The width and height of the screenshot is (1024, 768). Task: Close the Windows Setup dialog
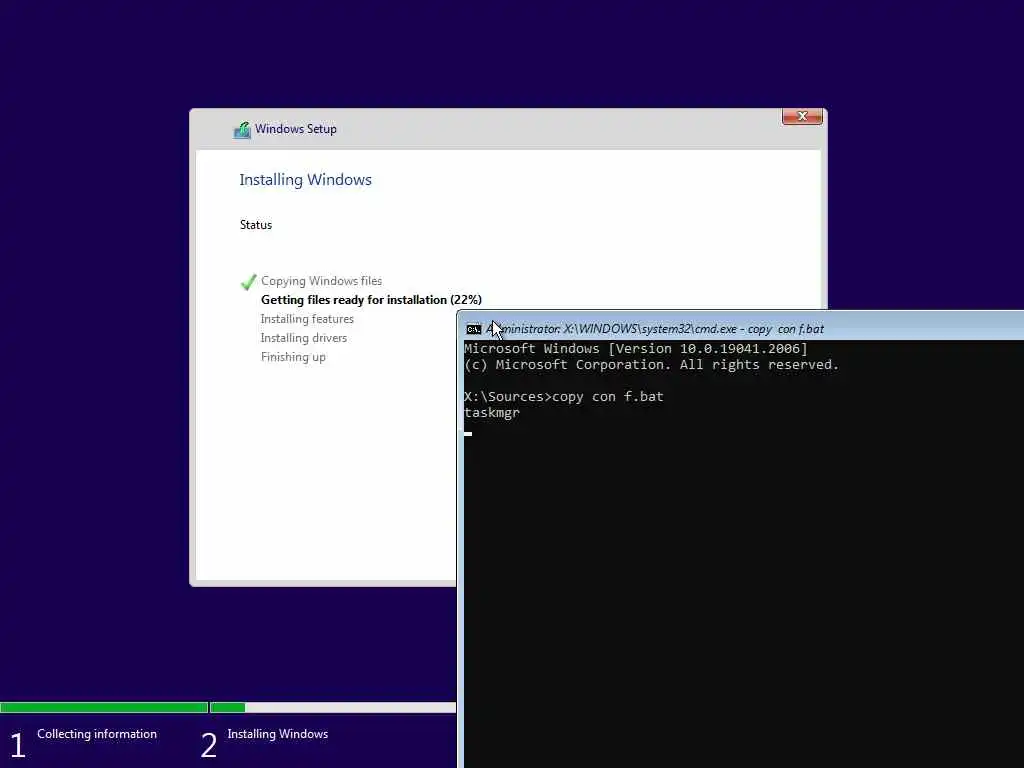[x=802, y=116]
